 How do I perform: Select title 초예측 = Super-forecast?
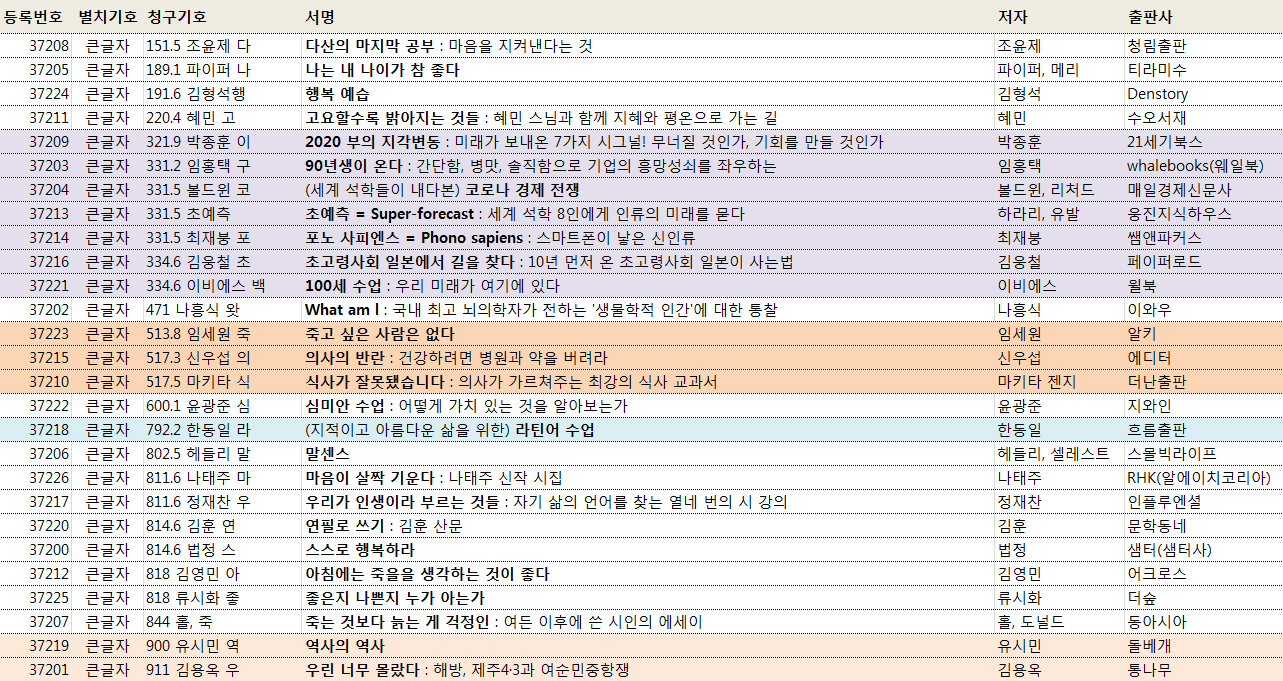coord(388,214)
